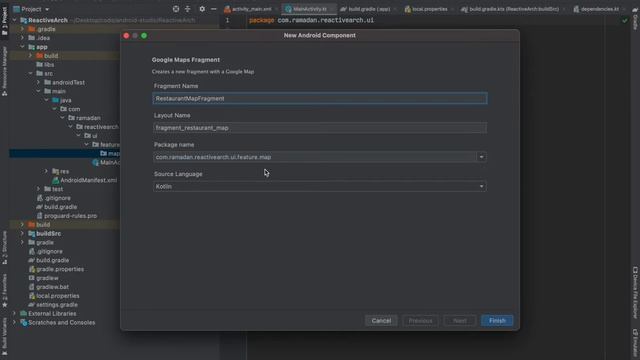Open the Favorites side tab
Viewport: 640px width, 360px height.
[x=4, y=291]
